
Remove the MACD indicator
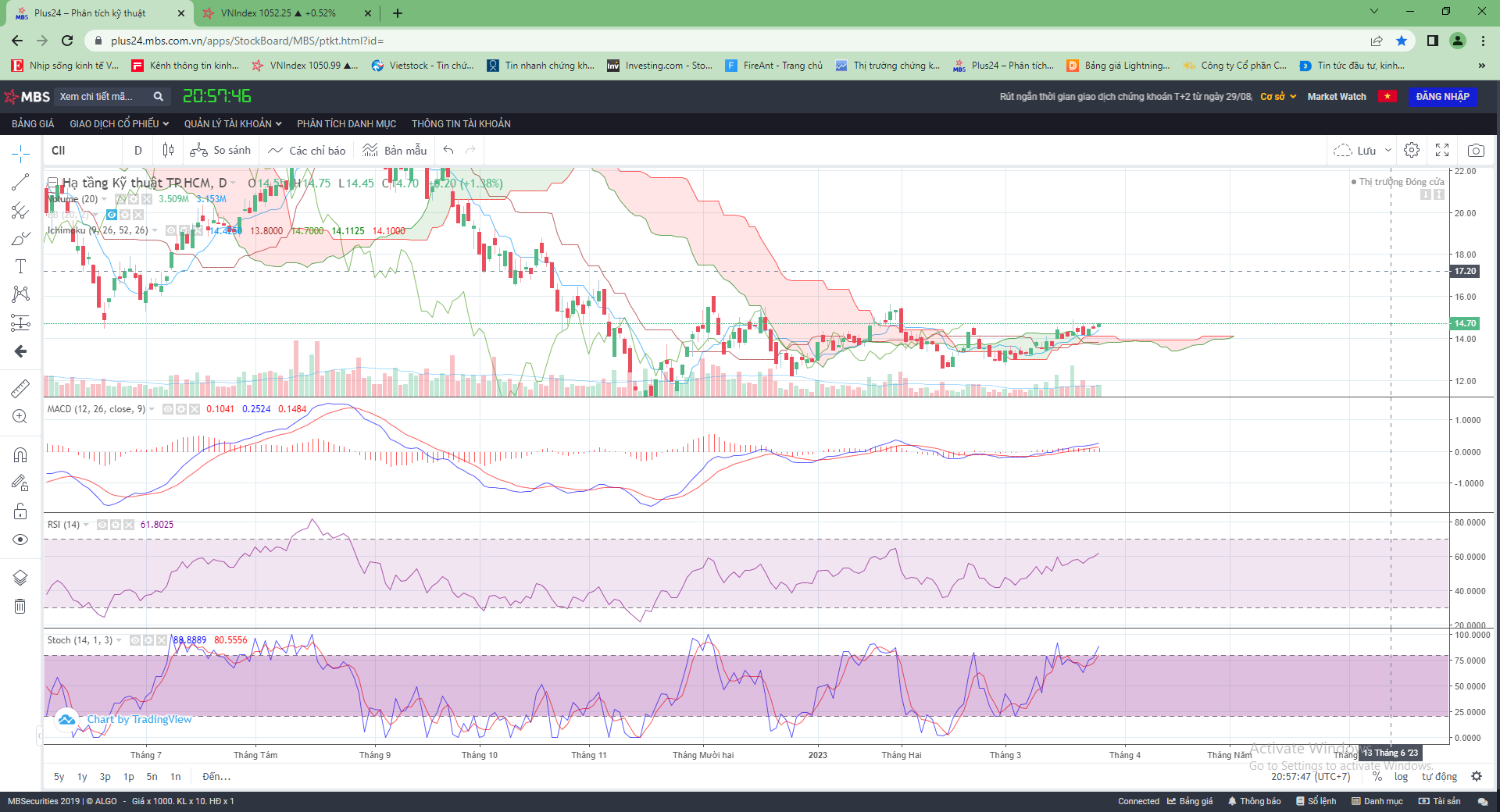195,409
